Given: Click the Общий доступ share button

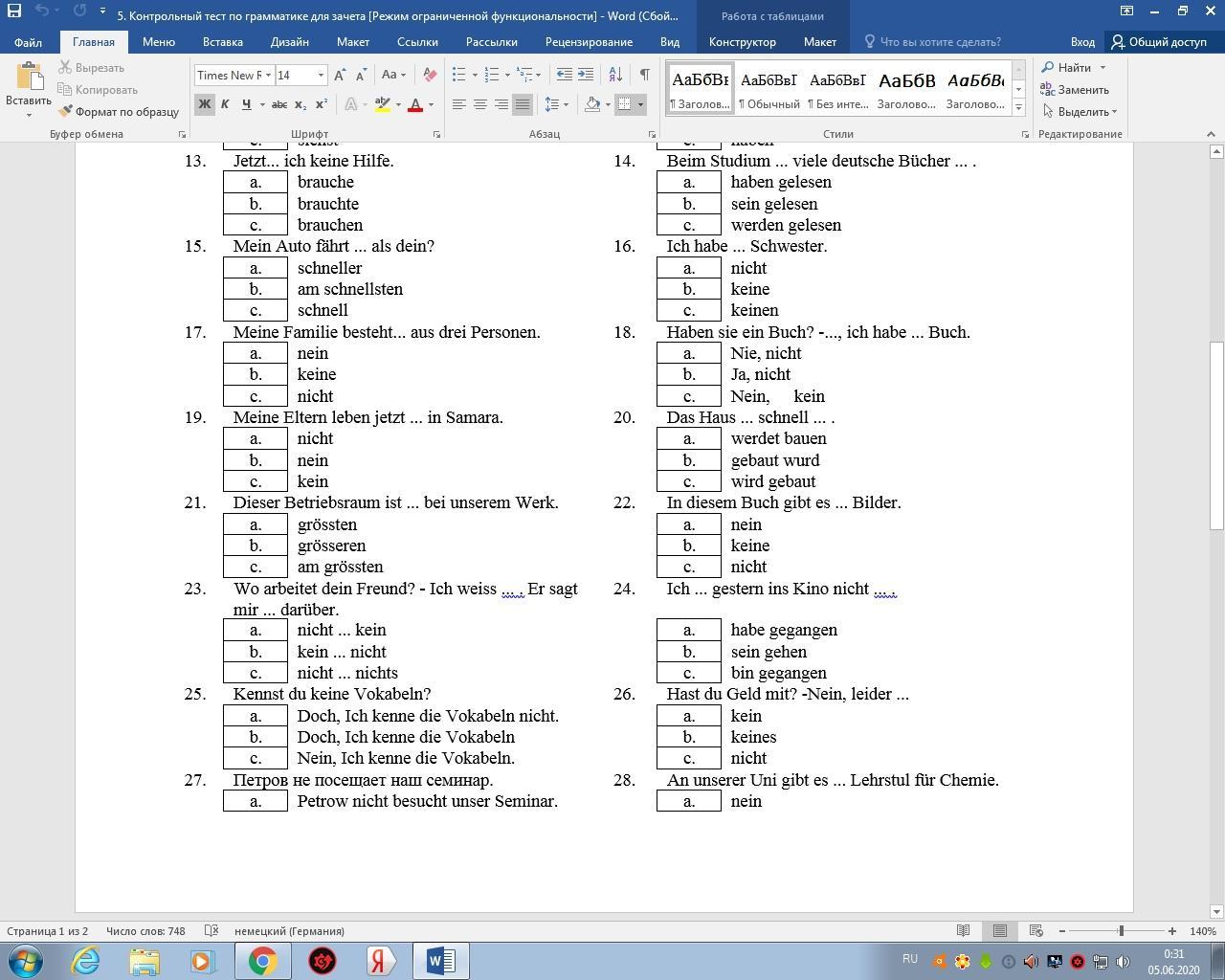Looking at the screenshot, I should (1159, 42).
